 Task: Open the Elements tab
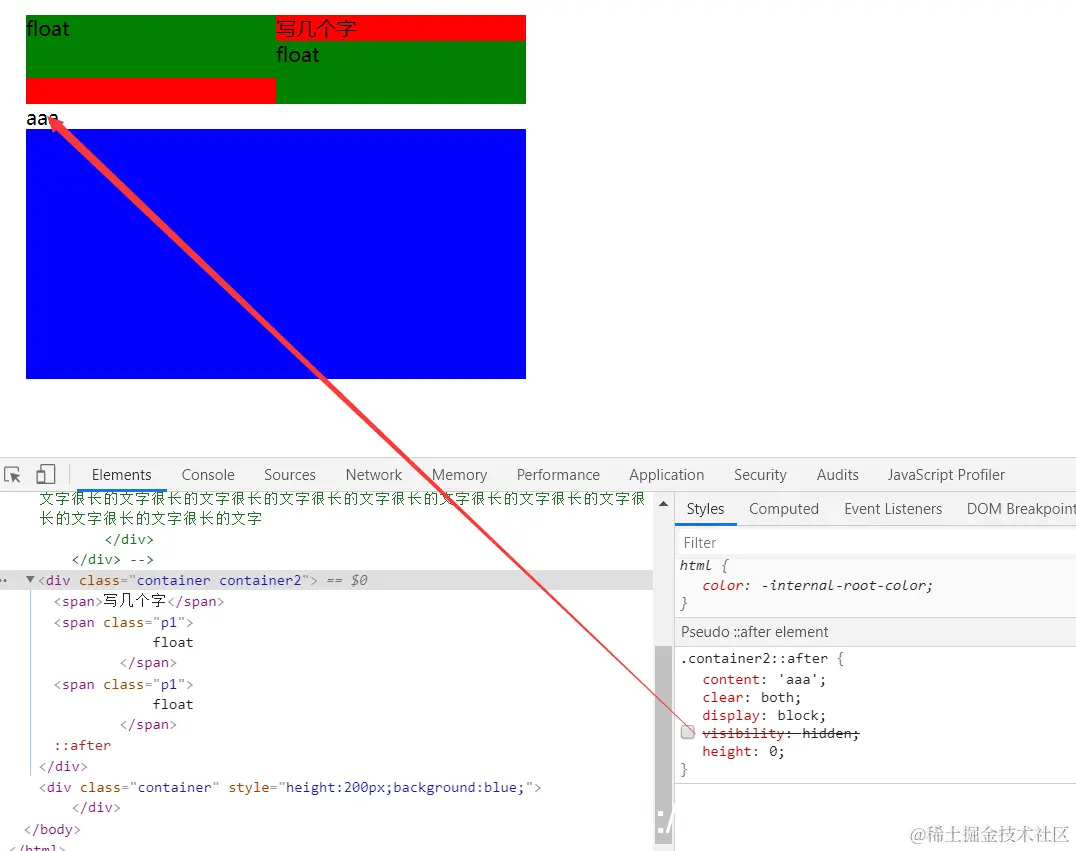[x=121, y=475]
